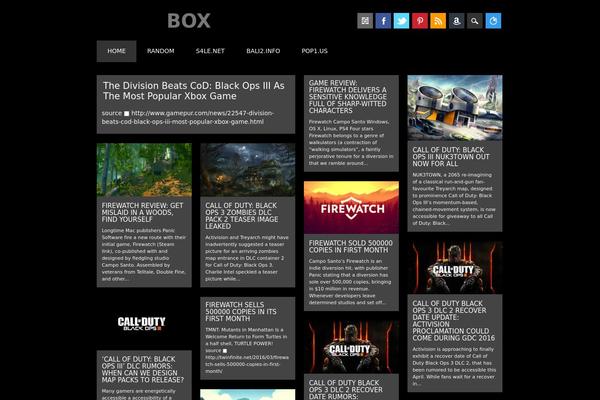This screenshot has height=400, width=600.
Task: Click the BOX site logo
Action: click(189, 21)
